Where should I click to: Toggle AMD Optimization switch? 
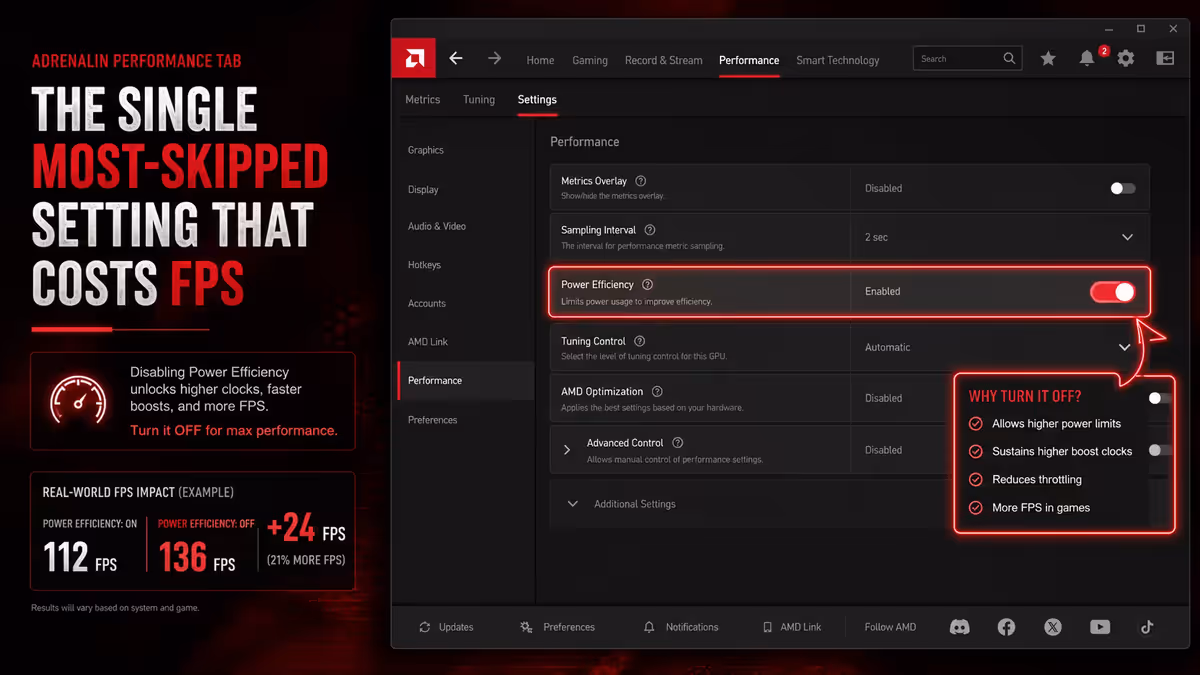tap(1159, 398)
